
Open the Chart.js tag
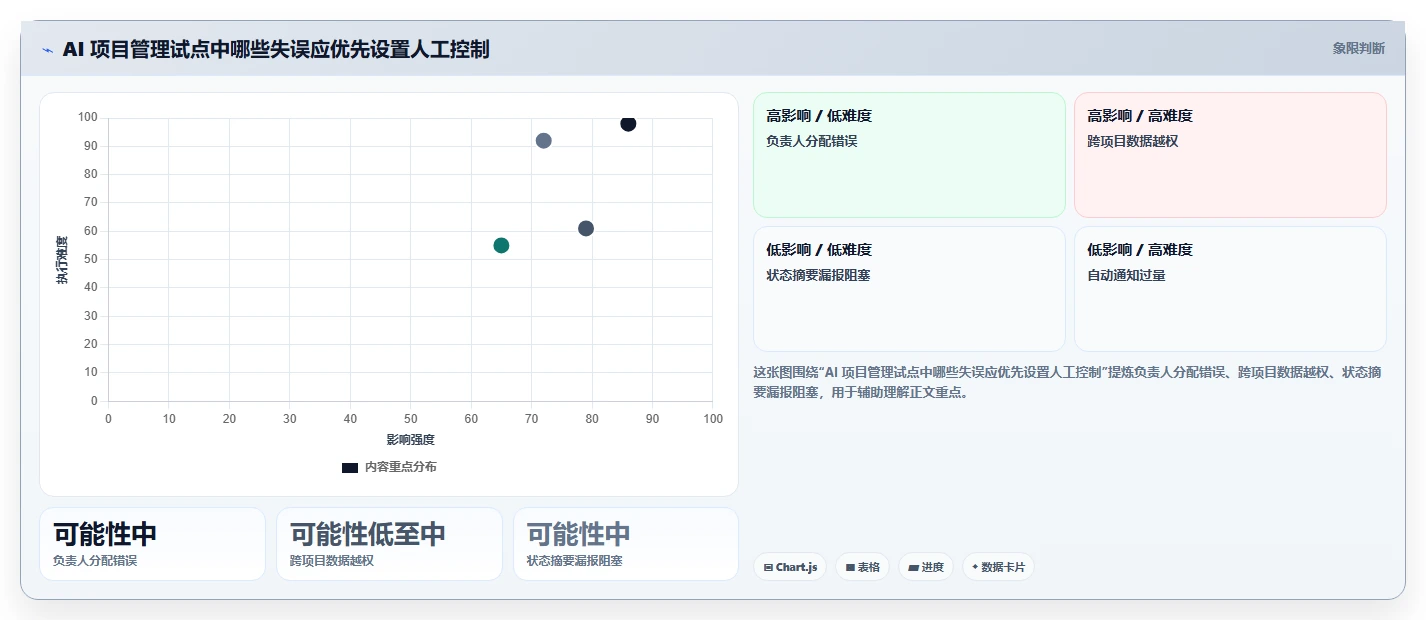790,567
